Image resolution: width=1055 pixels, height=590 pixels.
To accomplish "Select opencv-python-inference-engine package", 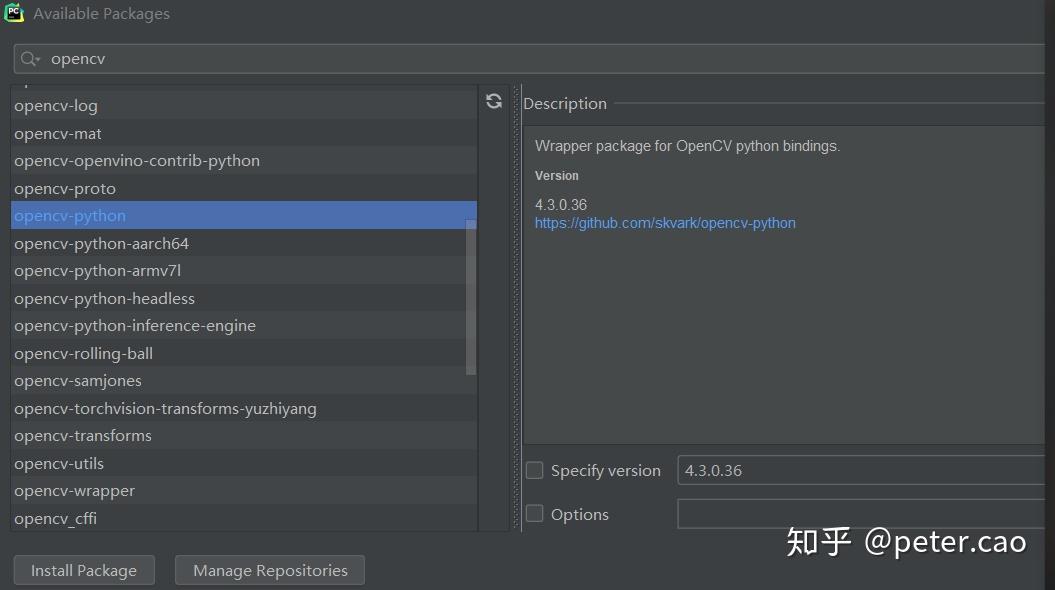I will coord(244,326).
